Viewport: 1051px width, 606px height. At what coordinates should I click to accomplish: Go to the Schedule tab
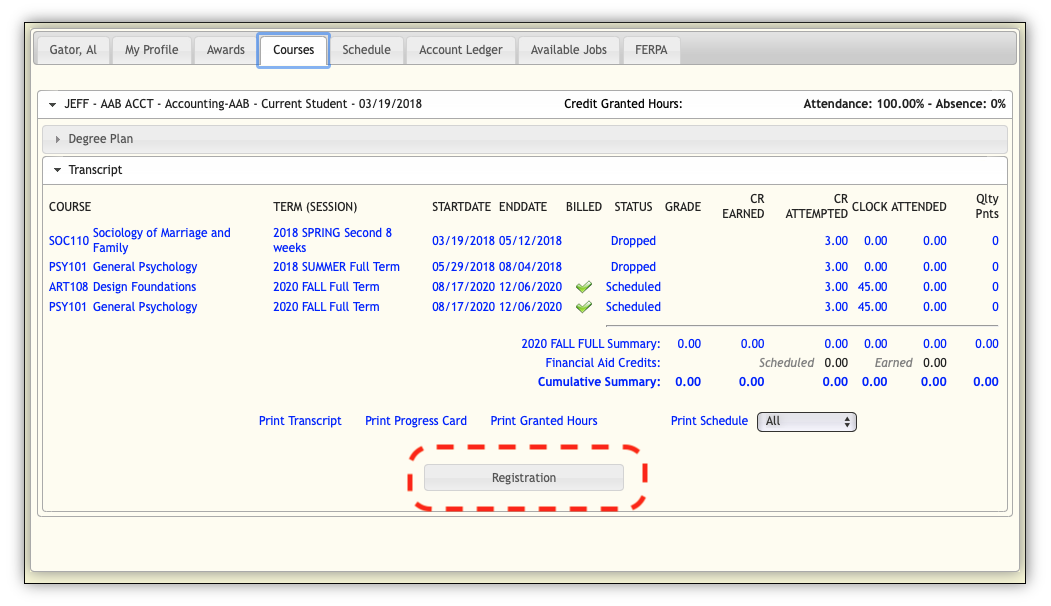(367, 50)
